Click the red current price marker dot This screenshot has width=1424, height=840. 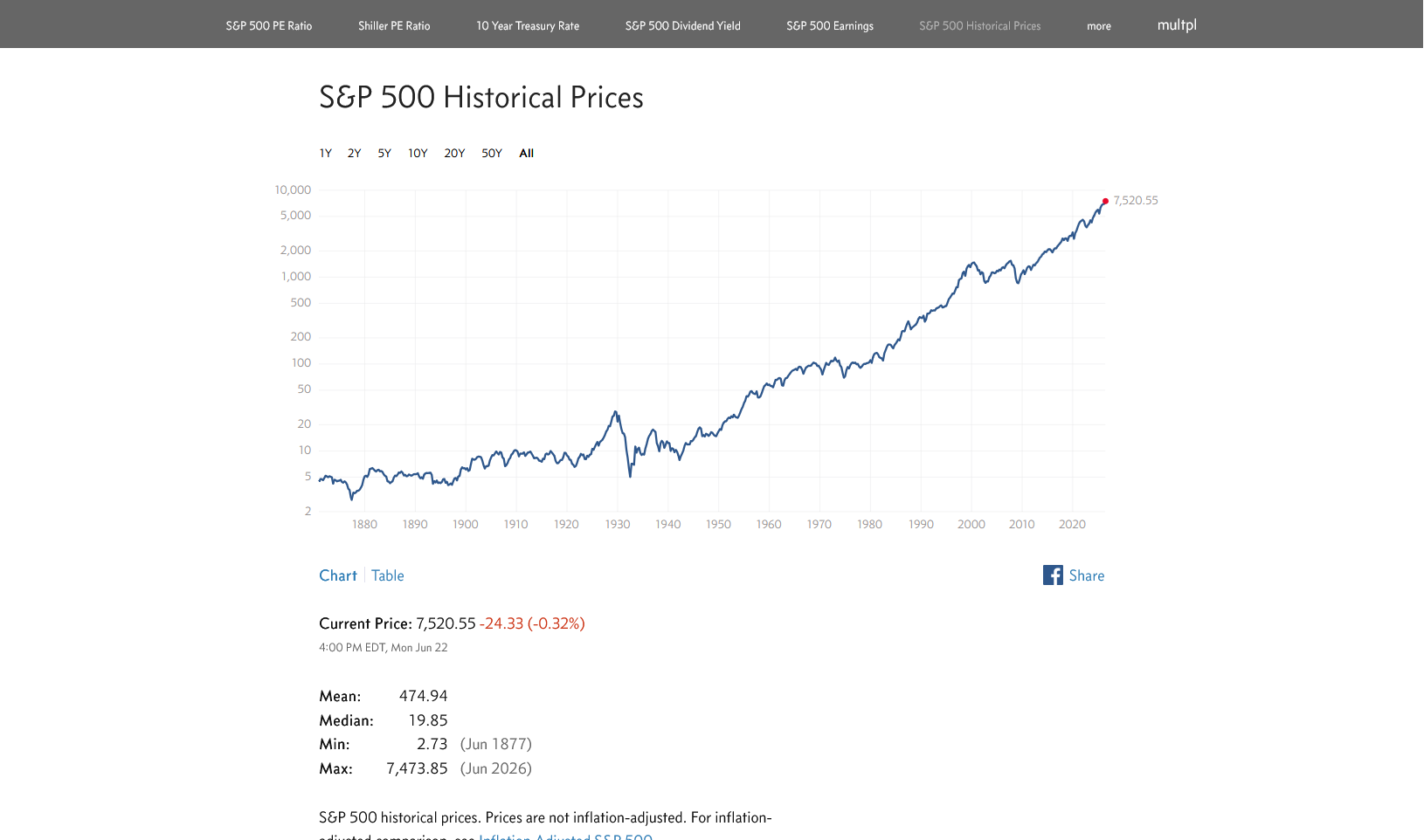[x=1105, y=201]
